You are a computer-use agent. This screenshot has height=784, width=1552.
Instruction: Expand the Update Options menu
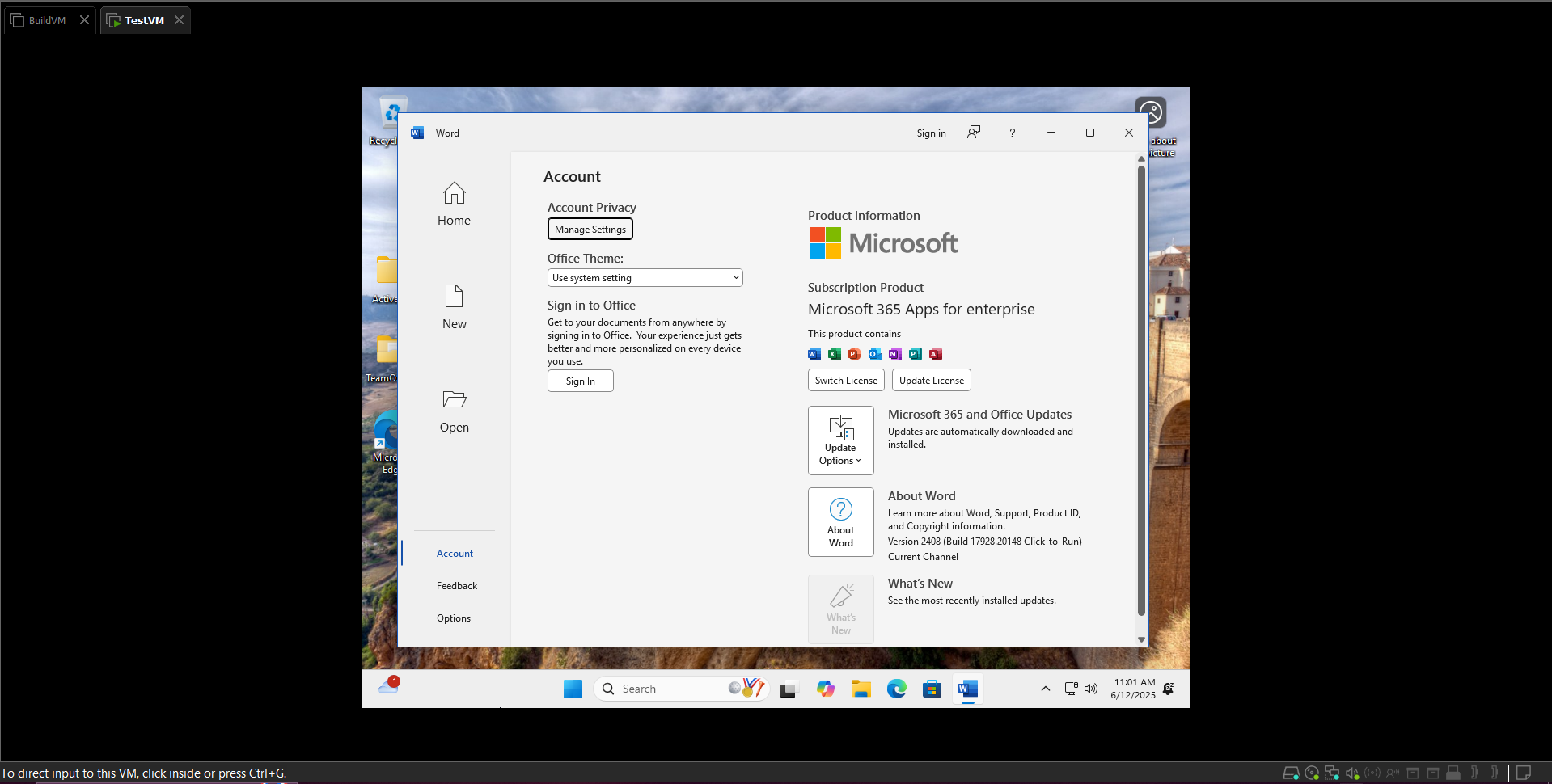(x=840, y=440)
